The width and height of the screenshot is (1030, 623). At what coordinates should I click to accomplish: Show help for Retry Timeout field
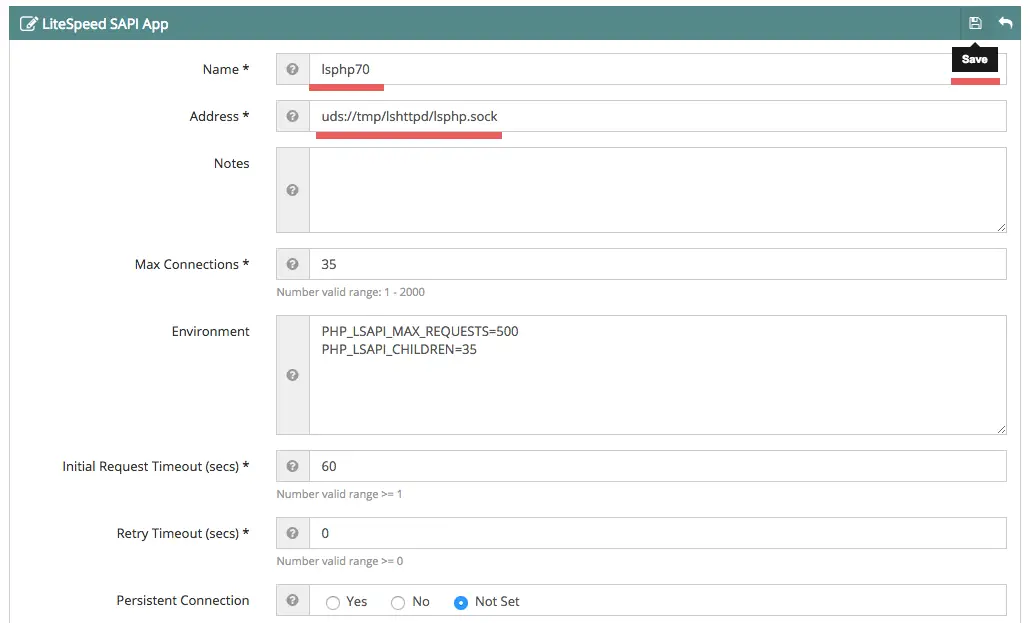(x=292, y=533)
